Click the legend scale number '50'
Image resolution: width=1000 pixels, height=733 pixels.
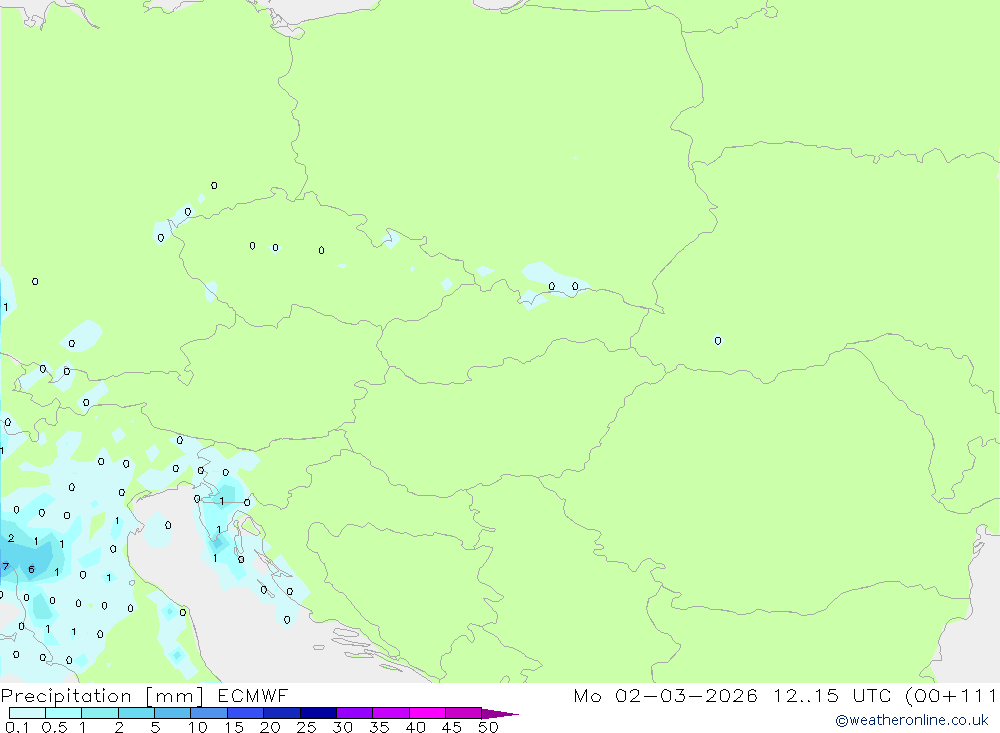pos(488,727)
